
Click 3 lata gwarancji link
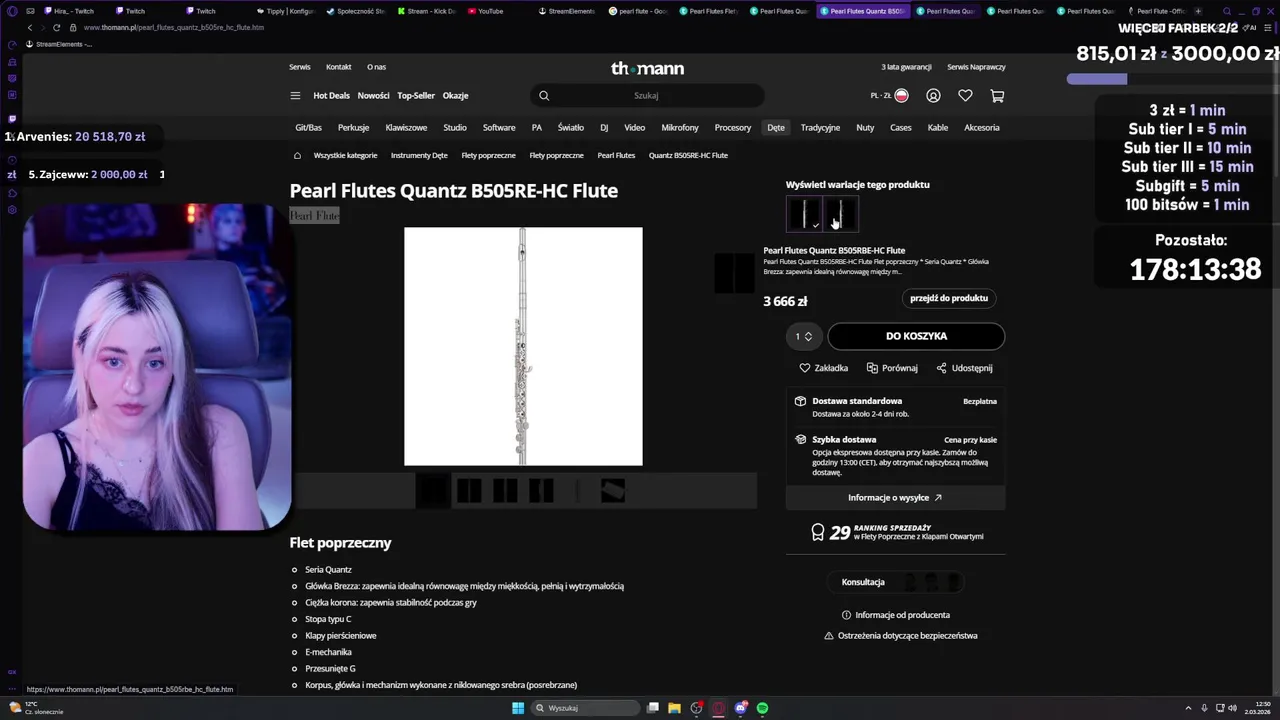click(x=906, y=67)
